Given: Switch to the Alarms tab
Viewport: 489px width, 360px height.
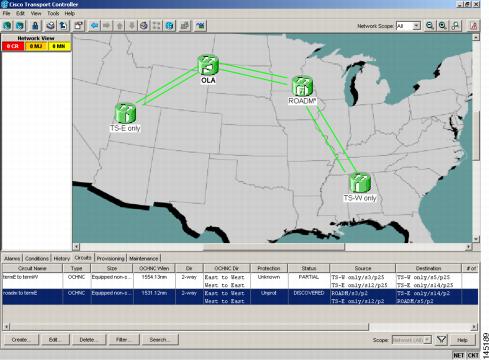Looking at the screenshot, I should (x=12, y=258).
